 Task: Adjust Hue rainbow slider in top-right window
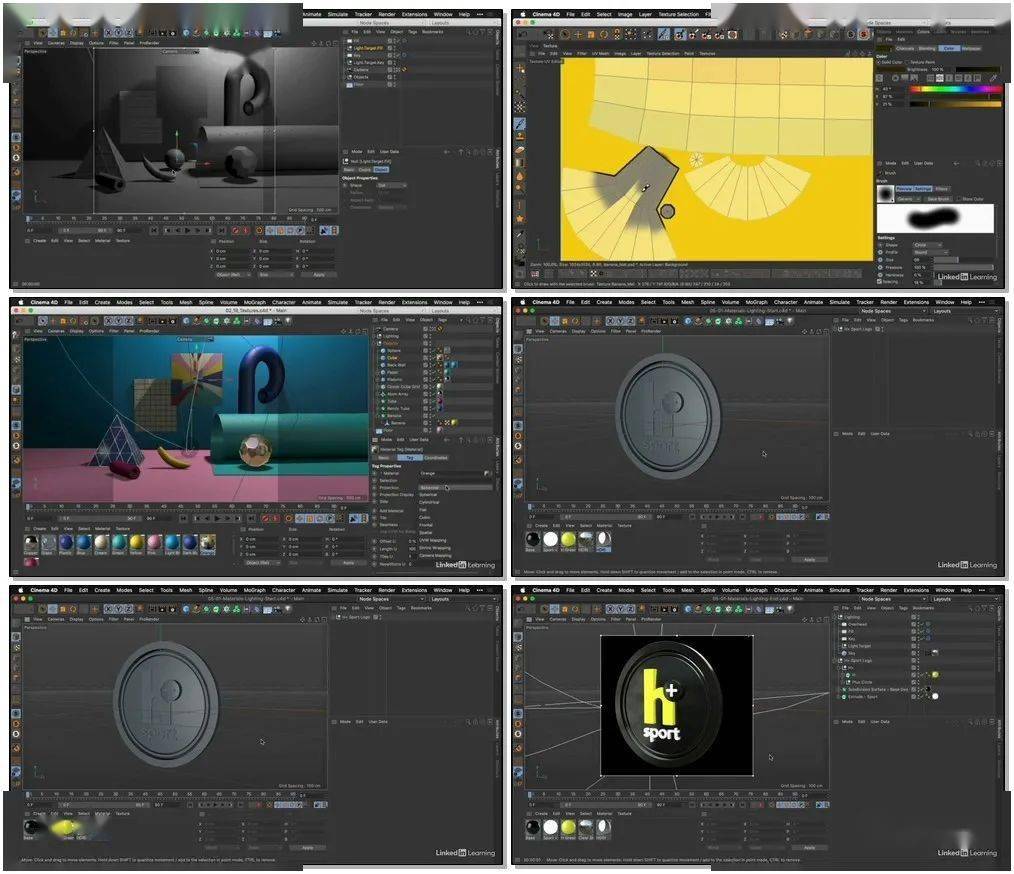click(955, 89)
